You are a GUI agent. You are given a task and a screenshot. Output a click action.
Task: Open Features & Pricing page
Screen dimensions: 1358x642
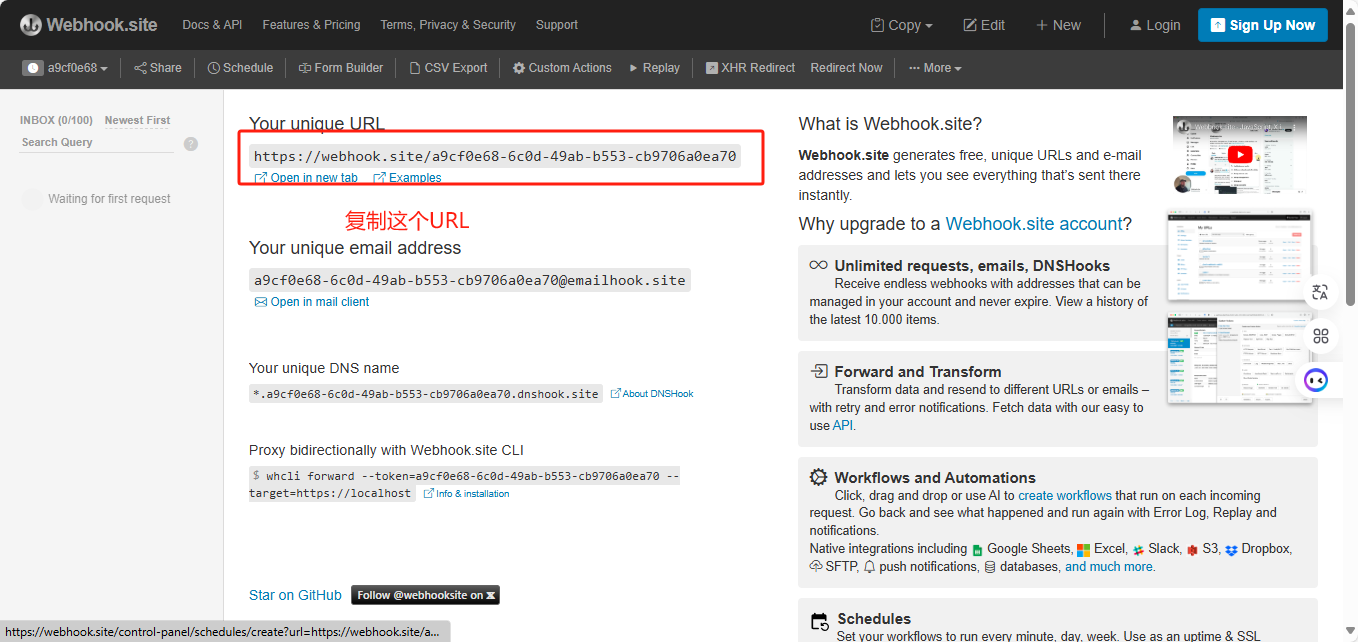coord(311,25)
